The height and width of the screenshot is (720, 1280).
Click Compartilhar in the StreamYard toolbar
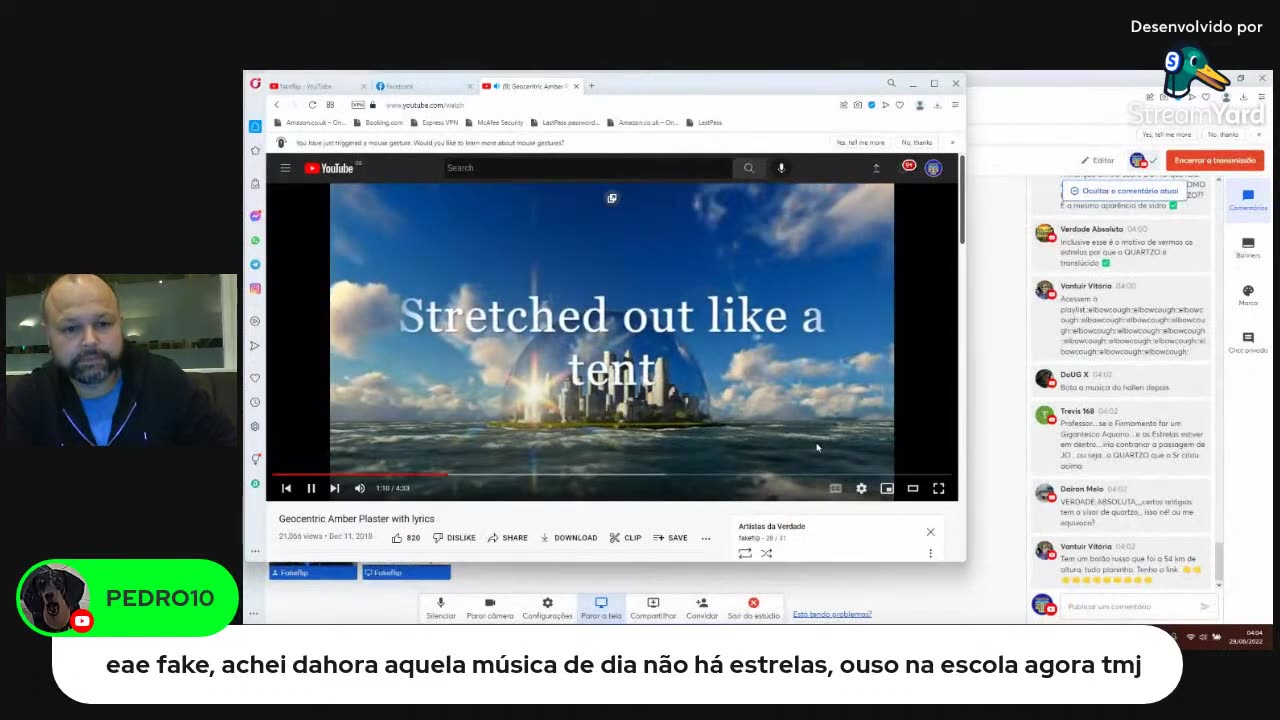653,608
